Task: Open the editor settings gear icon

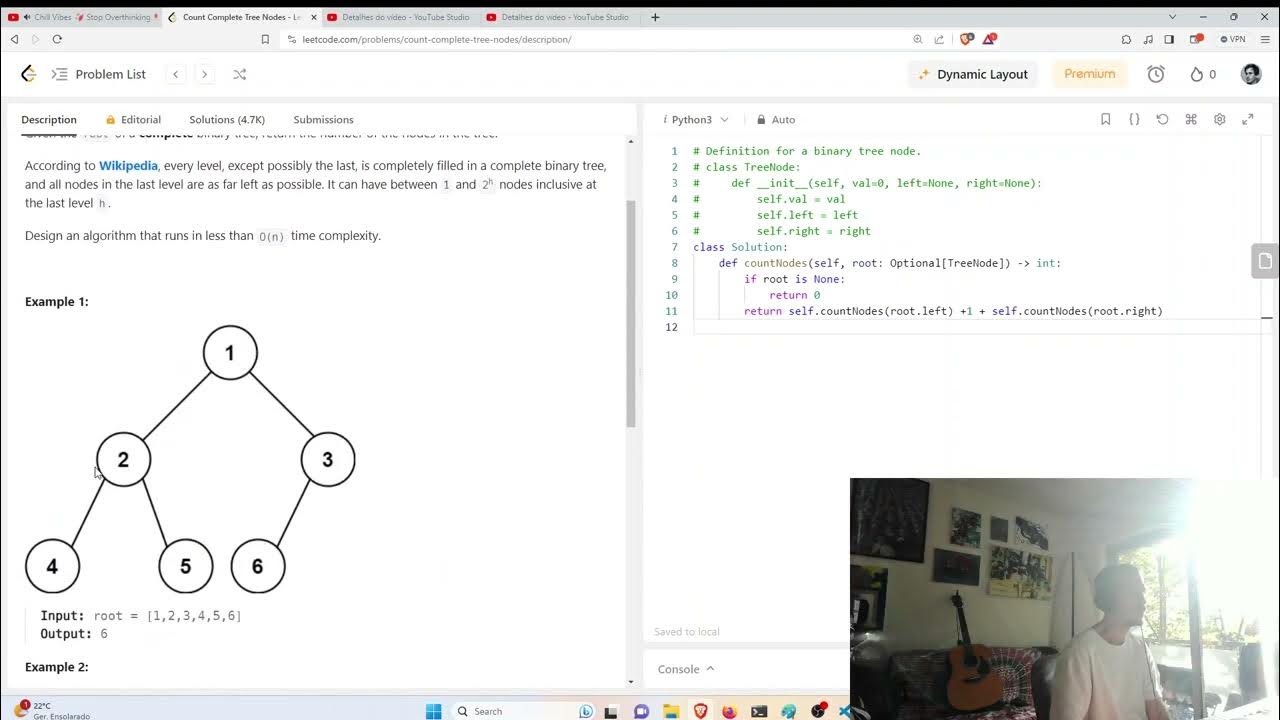Action: (x=1219, y=119)
